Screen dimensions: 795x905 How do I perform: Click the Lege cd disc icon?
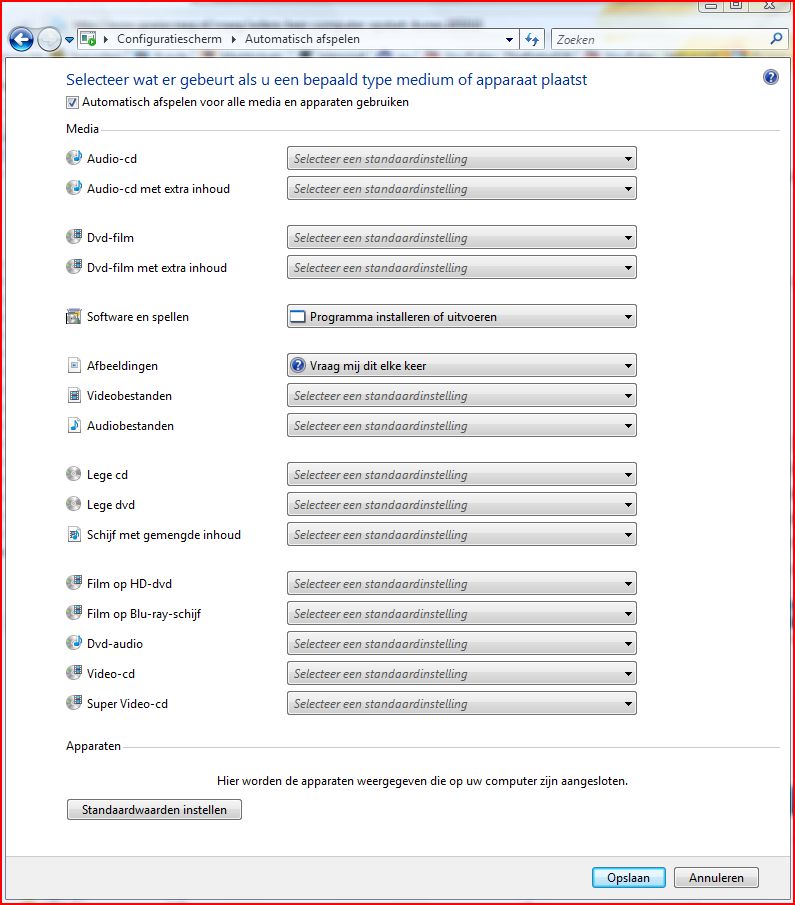tap(73, 474)
